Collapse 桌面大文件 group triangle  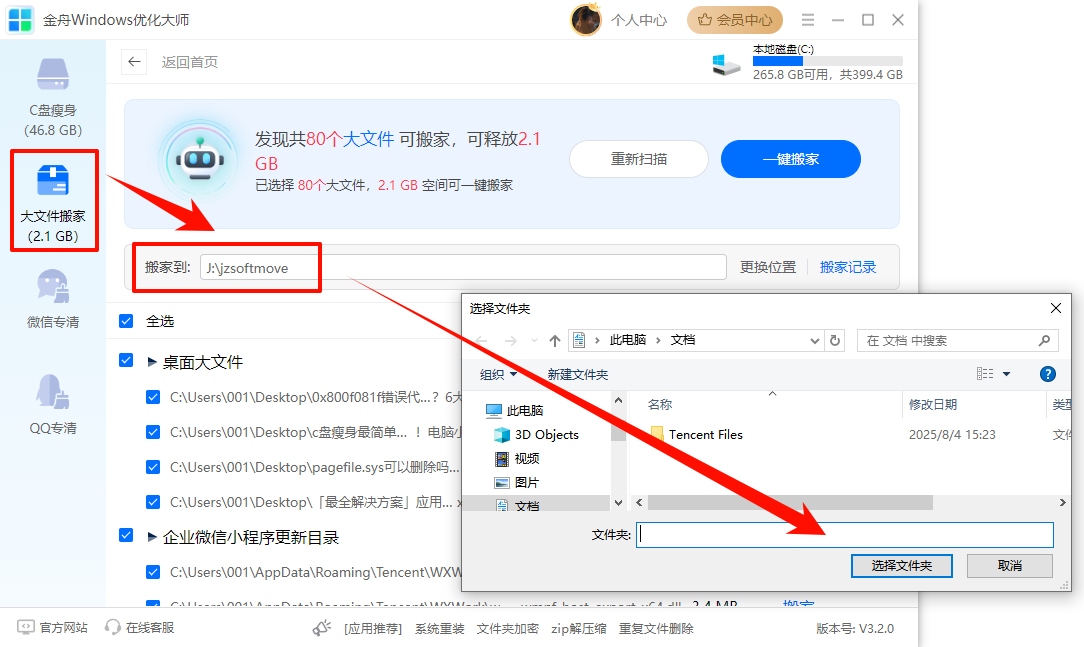(x=152, y=362)
